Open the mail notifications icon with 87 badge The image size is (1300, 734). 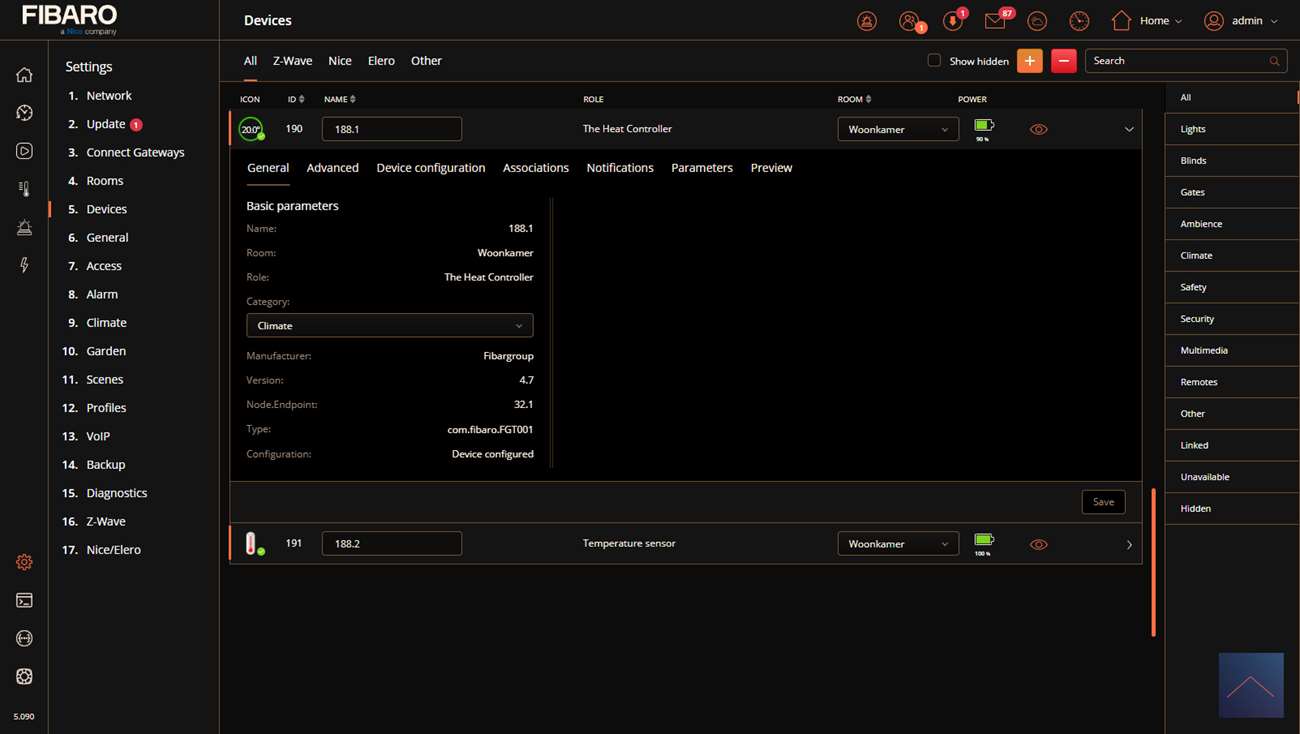point(995,21)
